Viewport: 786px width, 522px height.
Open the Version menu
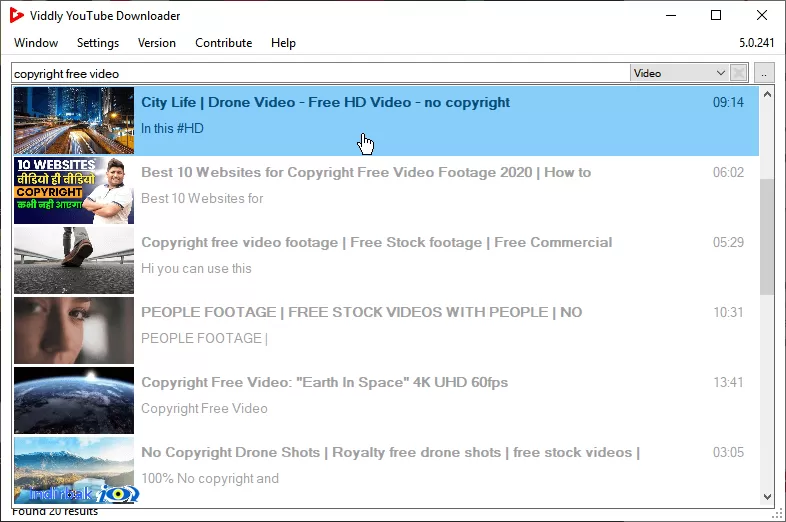[157, 43]
